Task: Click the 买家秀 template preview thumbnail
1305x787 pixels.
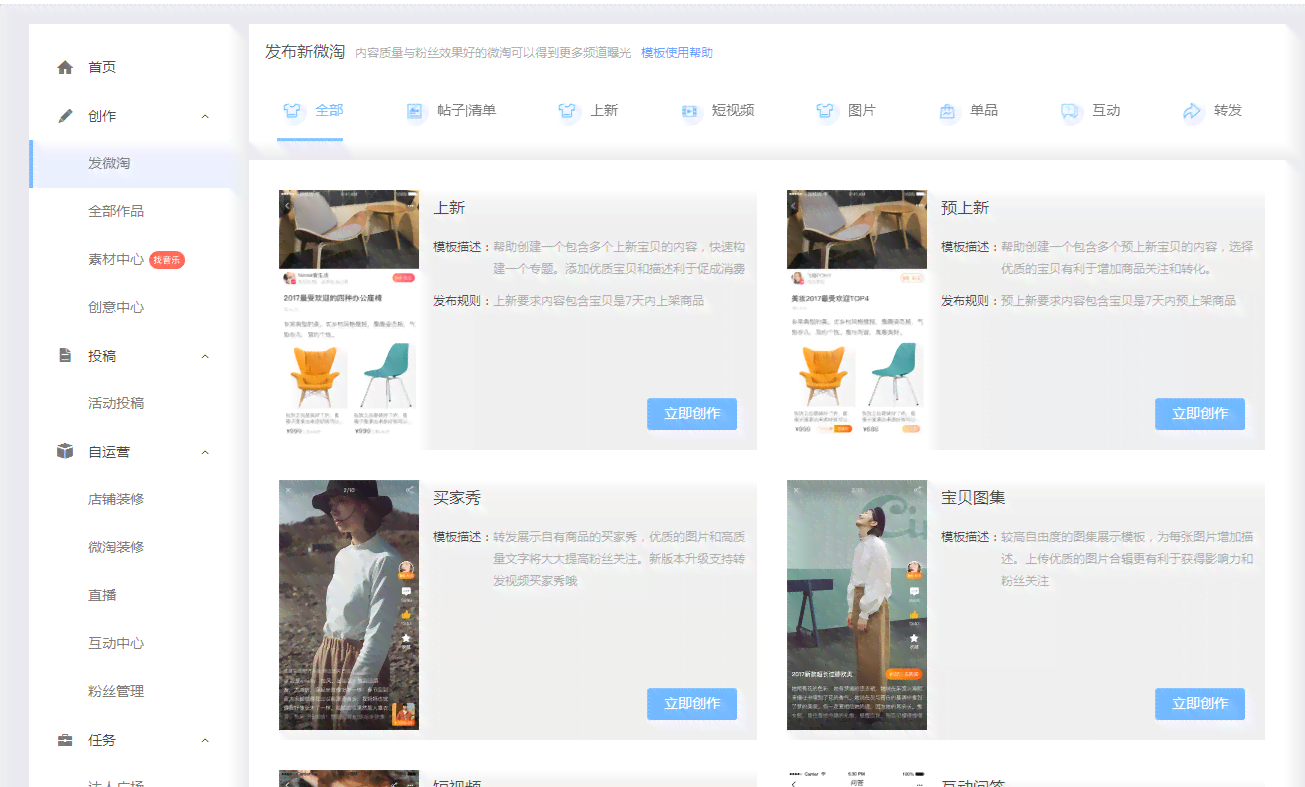Action: click(349, 605)
